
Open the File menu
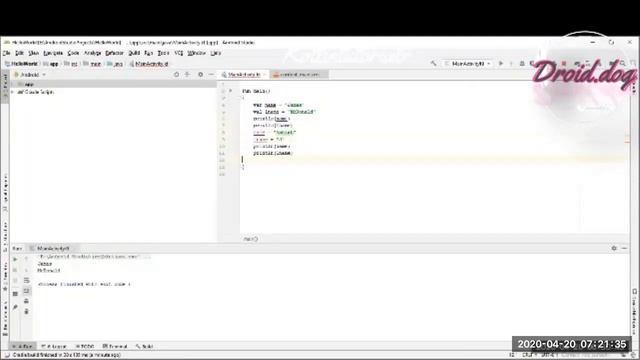pos(7,53)
